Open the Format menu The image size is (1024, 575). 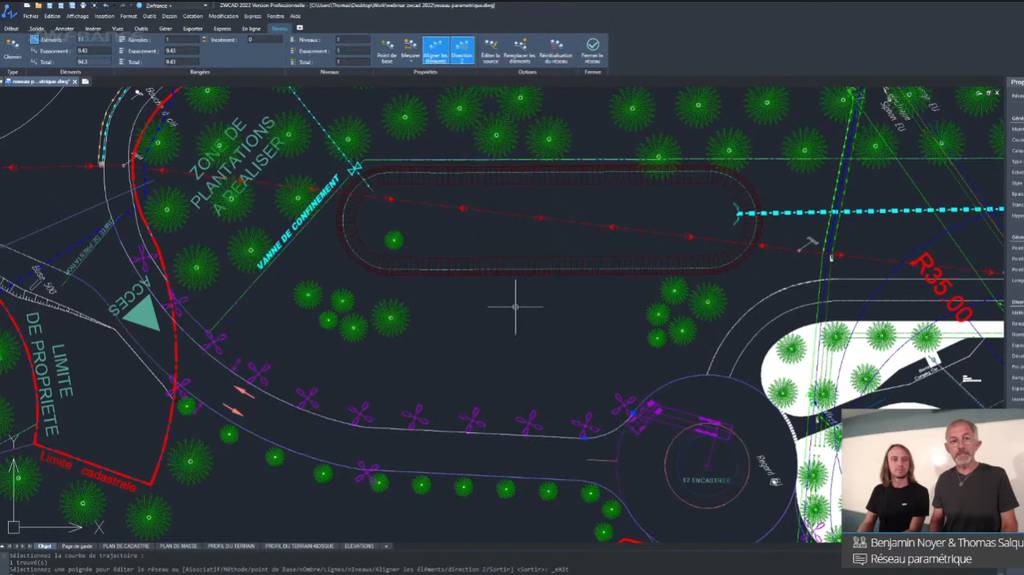[x=128, y=16]
